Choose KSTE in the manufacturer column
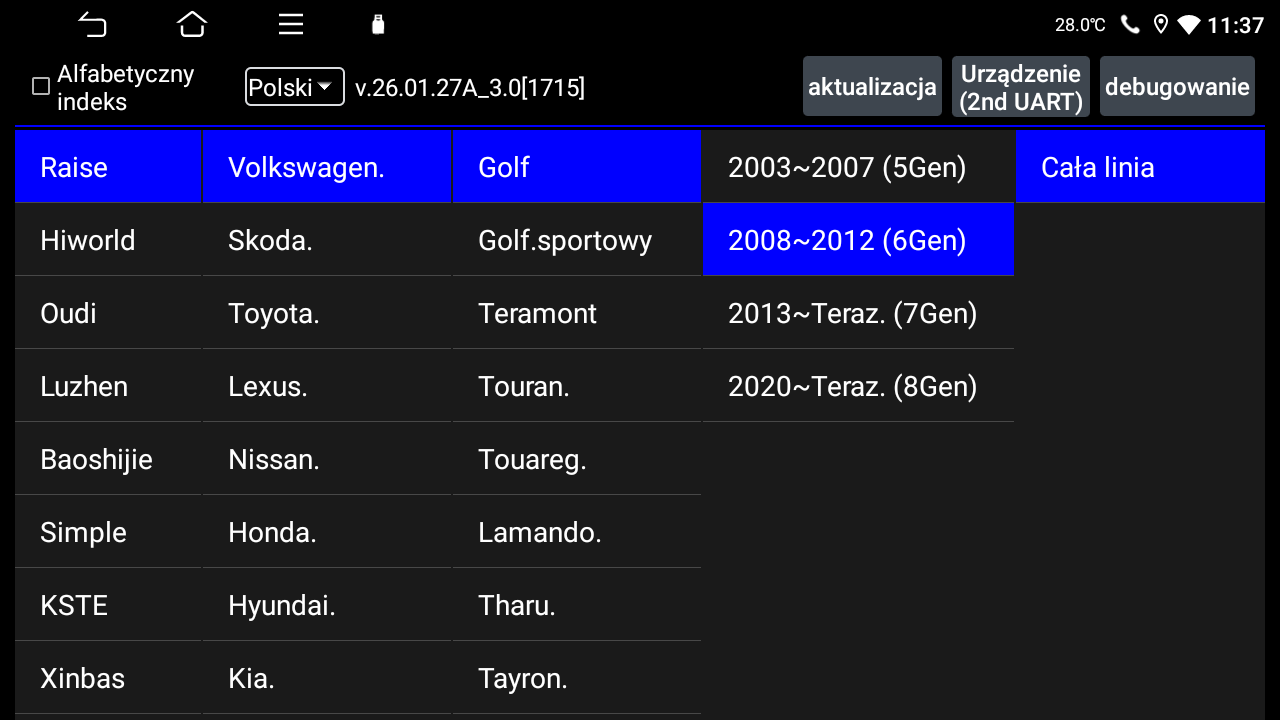The image size is (1280, 720). point(108,605)
